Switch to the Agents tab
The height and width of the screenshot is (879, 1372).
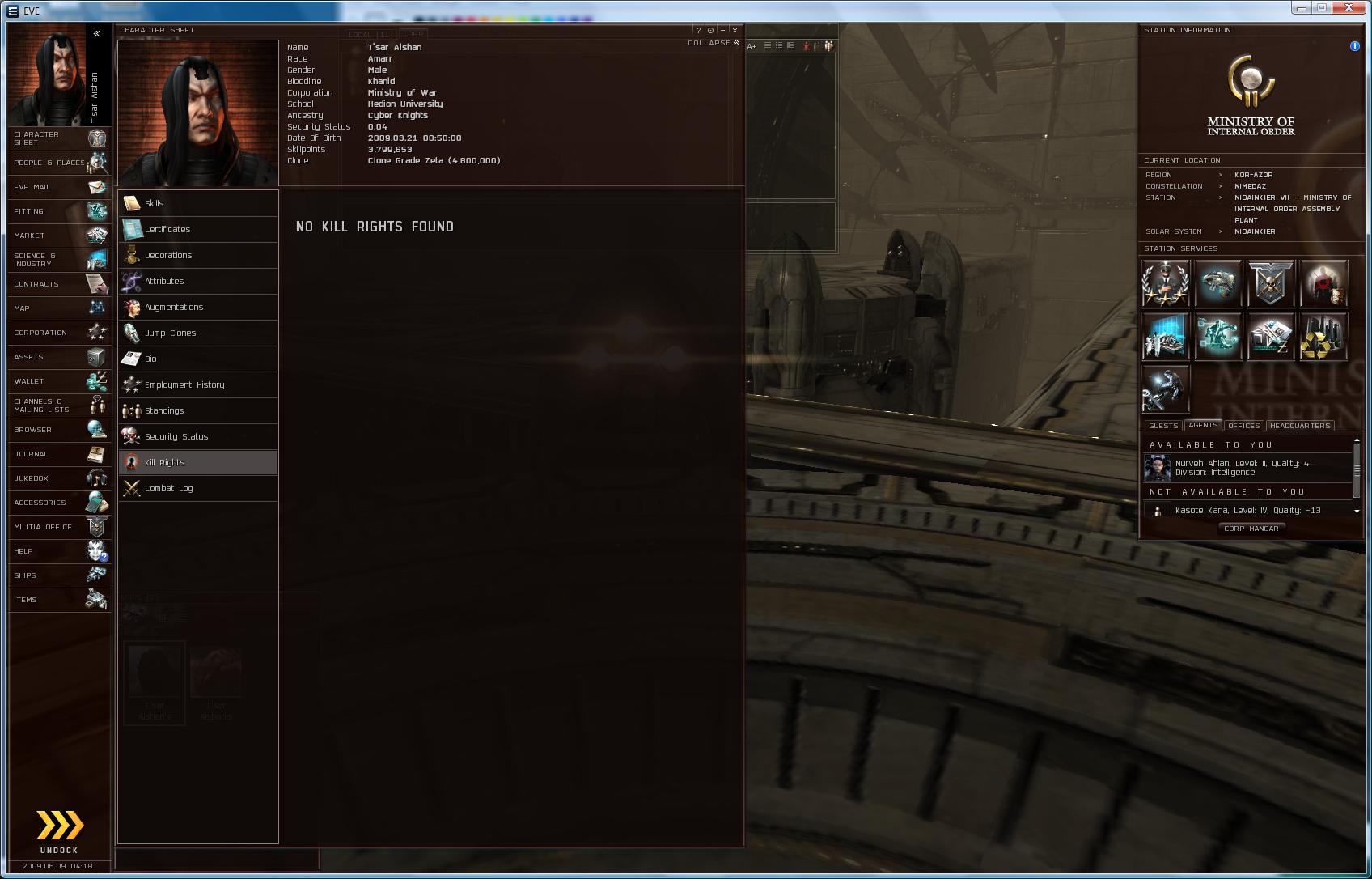tap(1204, 425)
